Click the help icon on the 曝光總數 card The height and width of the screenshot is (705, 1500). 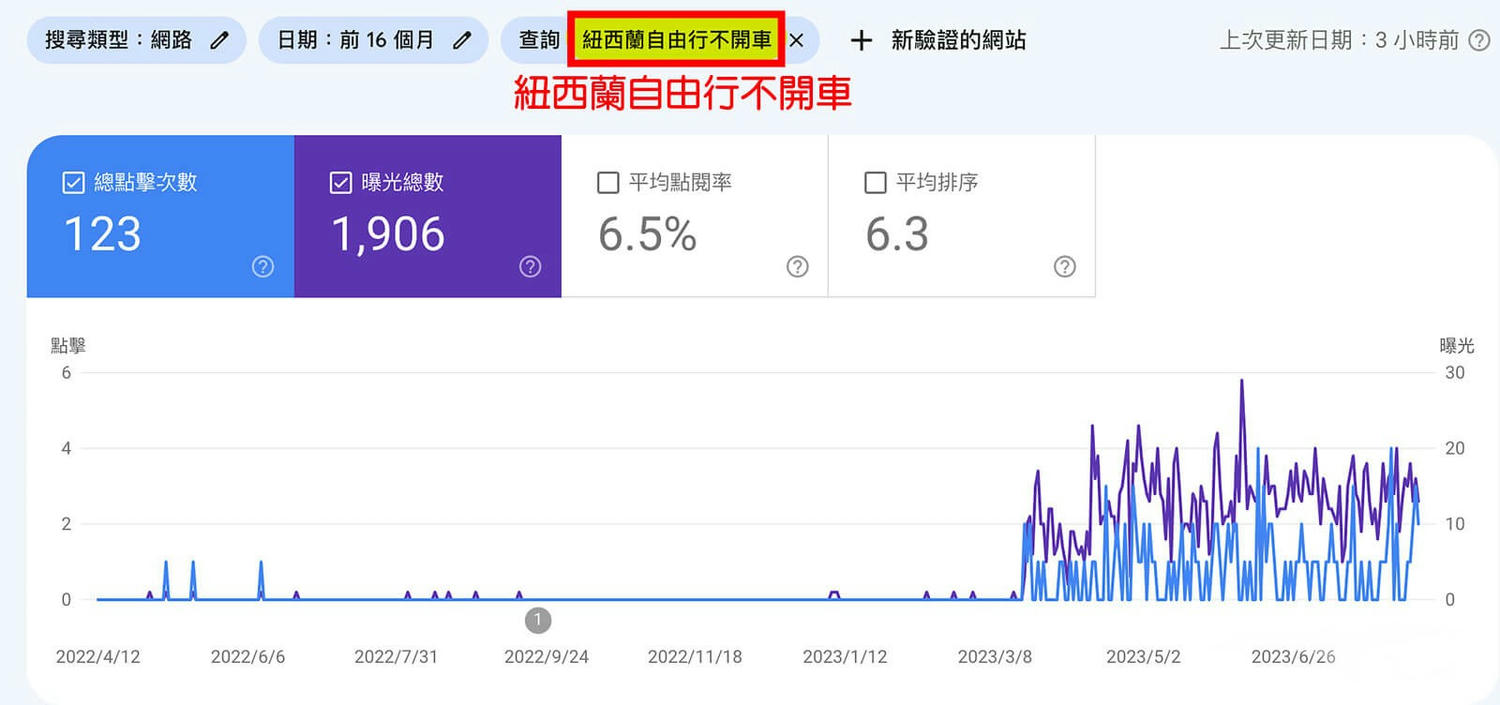click(x=529, y=267)
